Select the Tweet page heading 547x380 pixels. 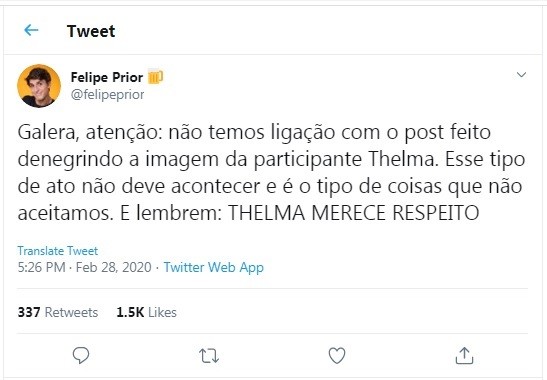(91, 31)
